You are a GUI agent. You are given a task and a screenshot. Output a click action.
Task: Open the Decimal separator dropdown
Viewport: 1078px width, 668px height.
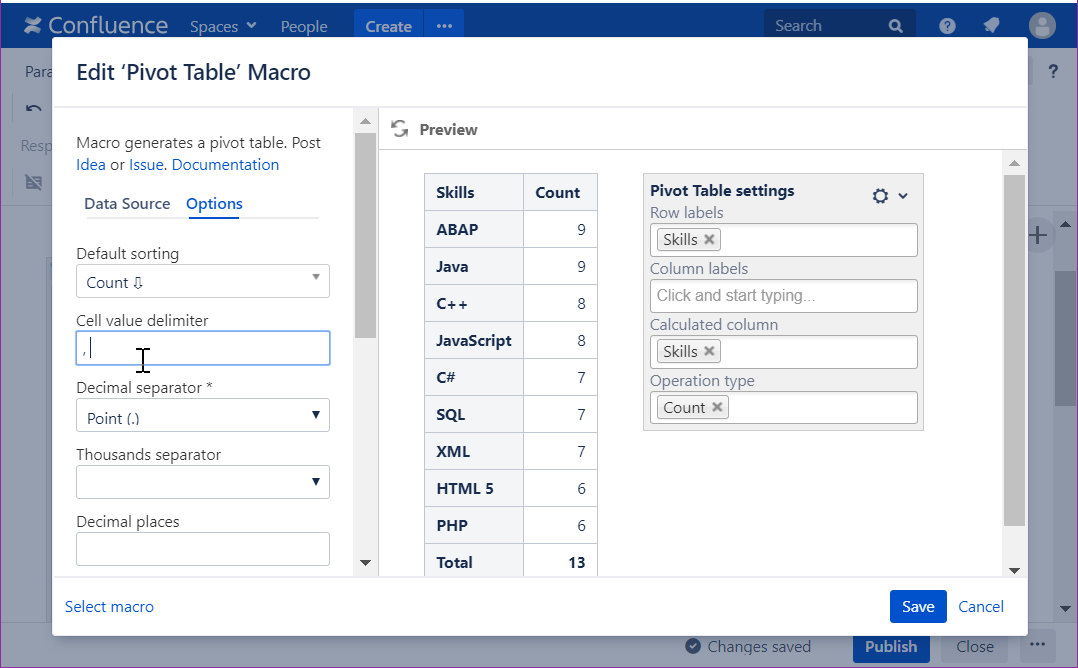click(x=203, y=413)
